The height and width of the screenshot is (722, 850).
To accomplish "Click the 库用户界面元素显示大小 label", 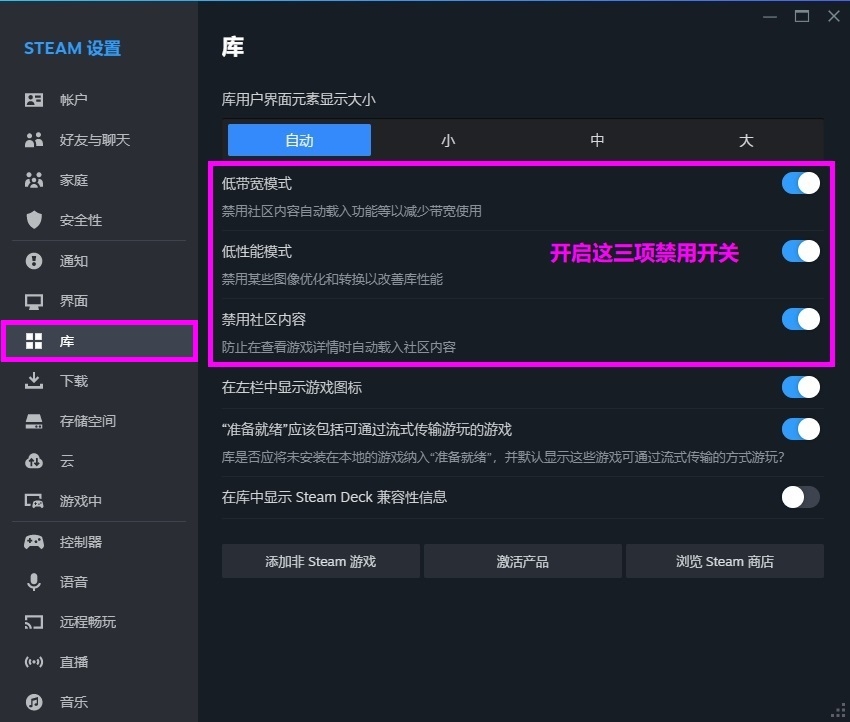I will (x=299, y=99).
